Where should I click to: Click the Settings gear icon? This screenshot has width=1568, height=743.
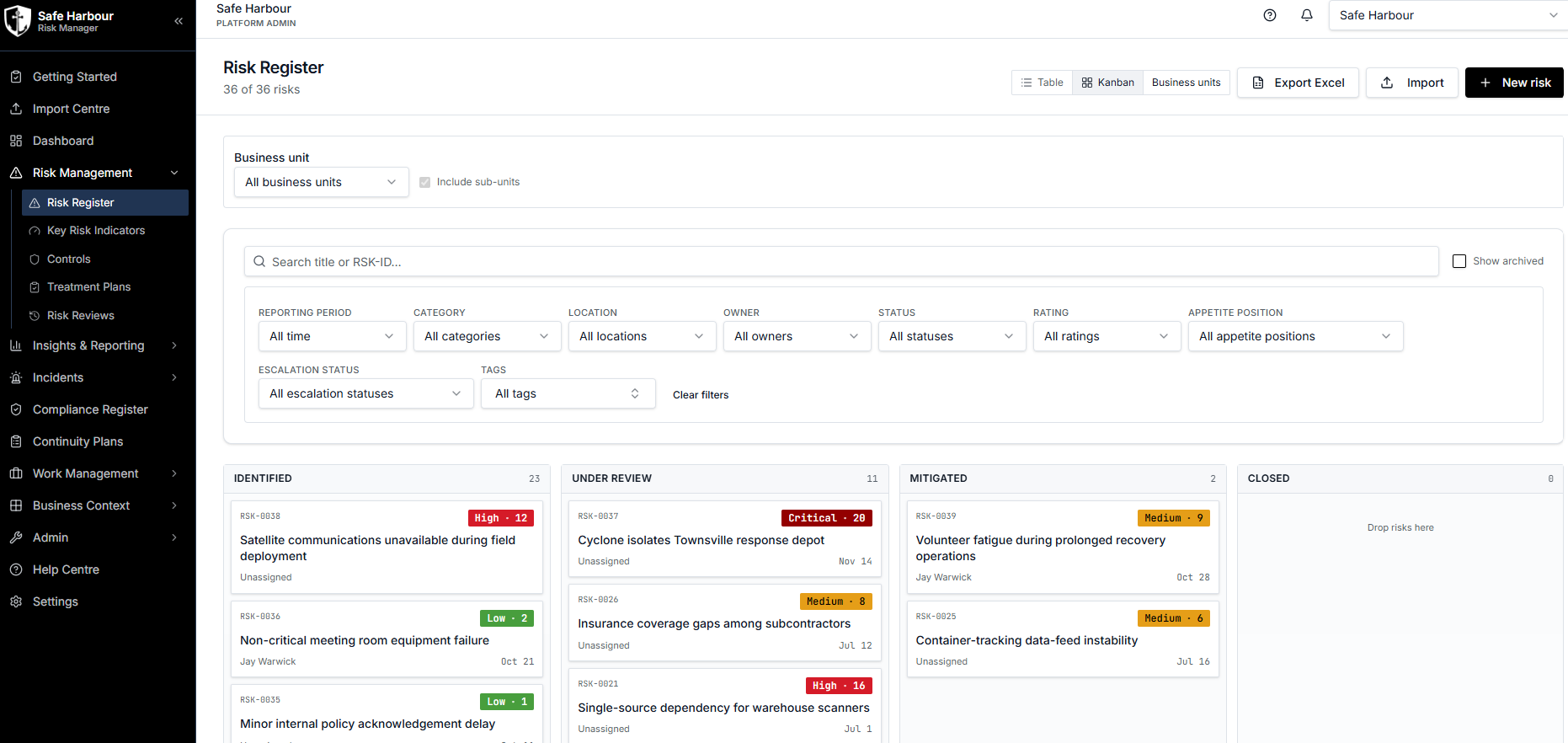(x=16, y=601)
